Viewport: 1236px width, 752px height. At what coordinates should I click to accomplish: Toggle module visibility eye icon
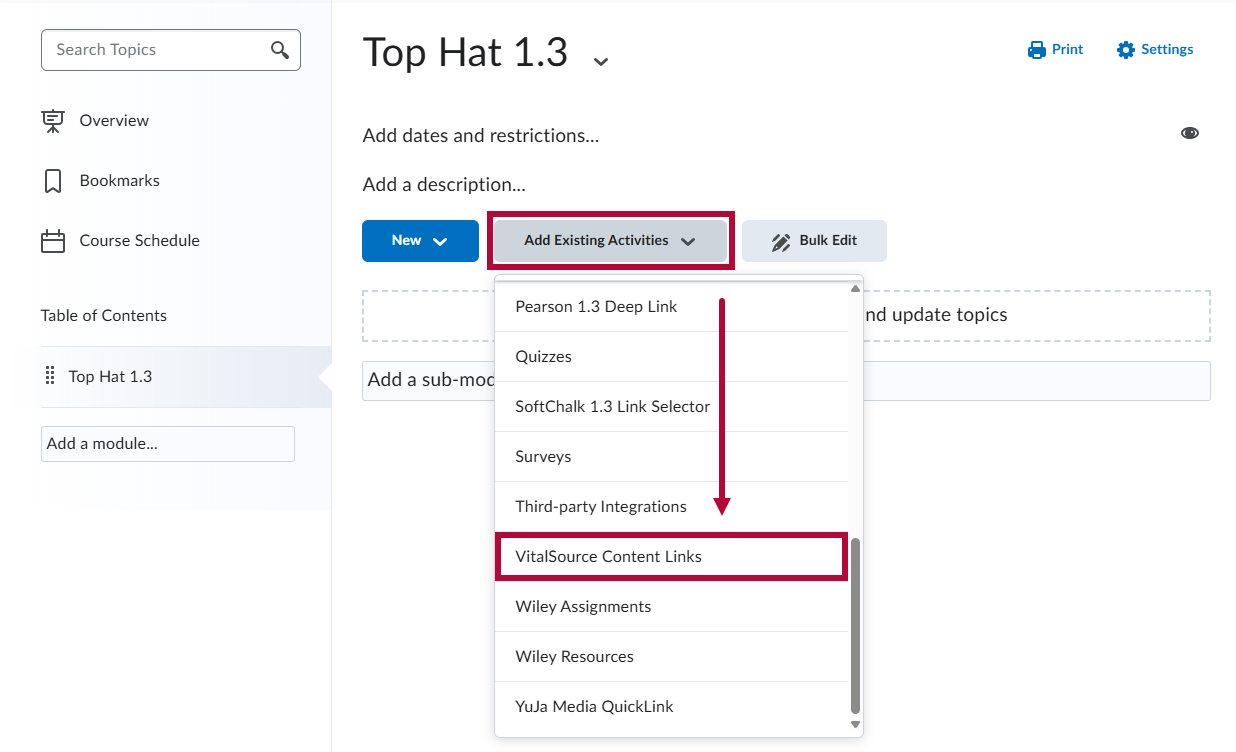click(1190, 133)
